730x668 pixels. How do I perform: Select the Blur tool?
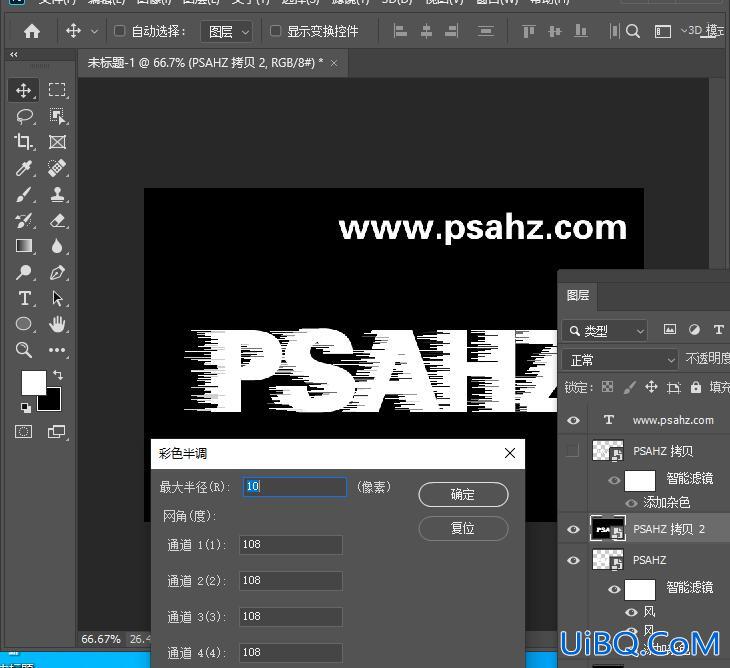pos(57,246)
